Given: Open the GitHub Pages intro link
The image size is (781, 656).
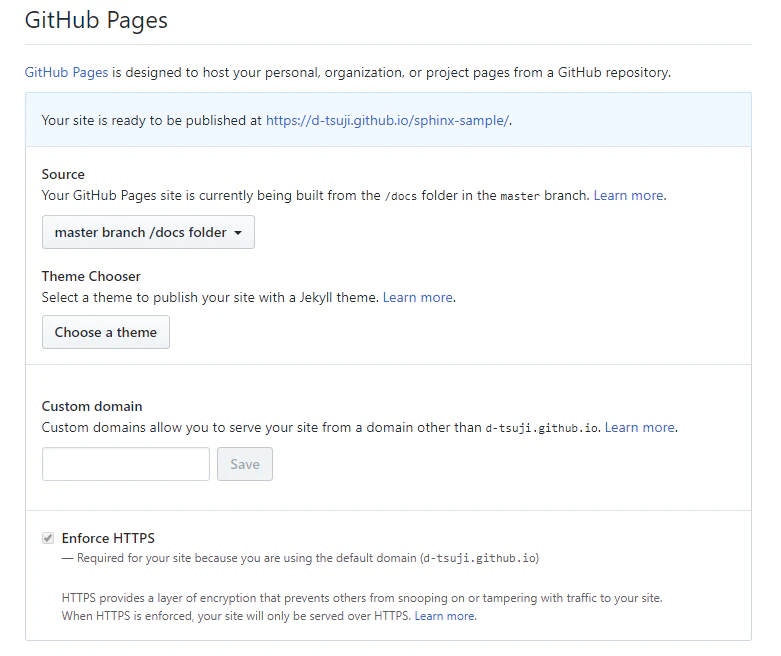Looking at the screenshot, I should coord(66,73).
